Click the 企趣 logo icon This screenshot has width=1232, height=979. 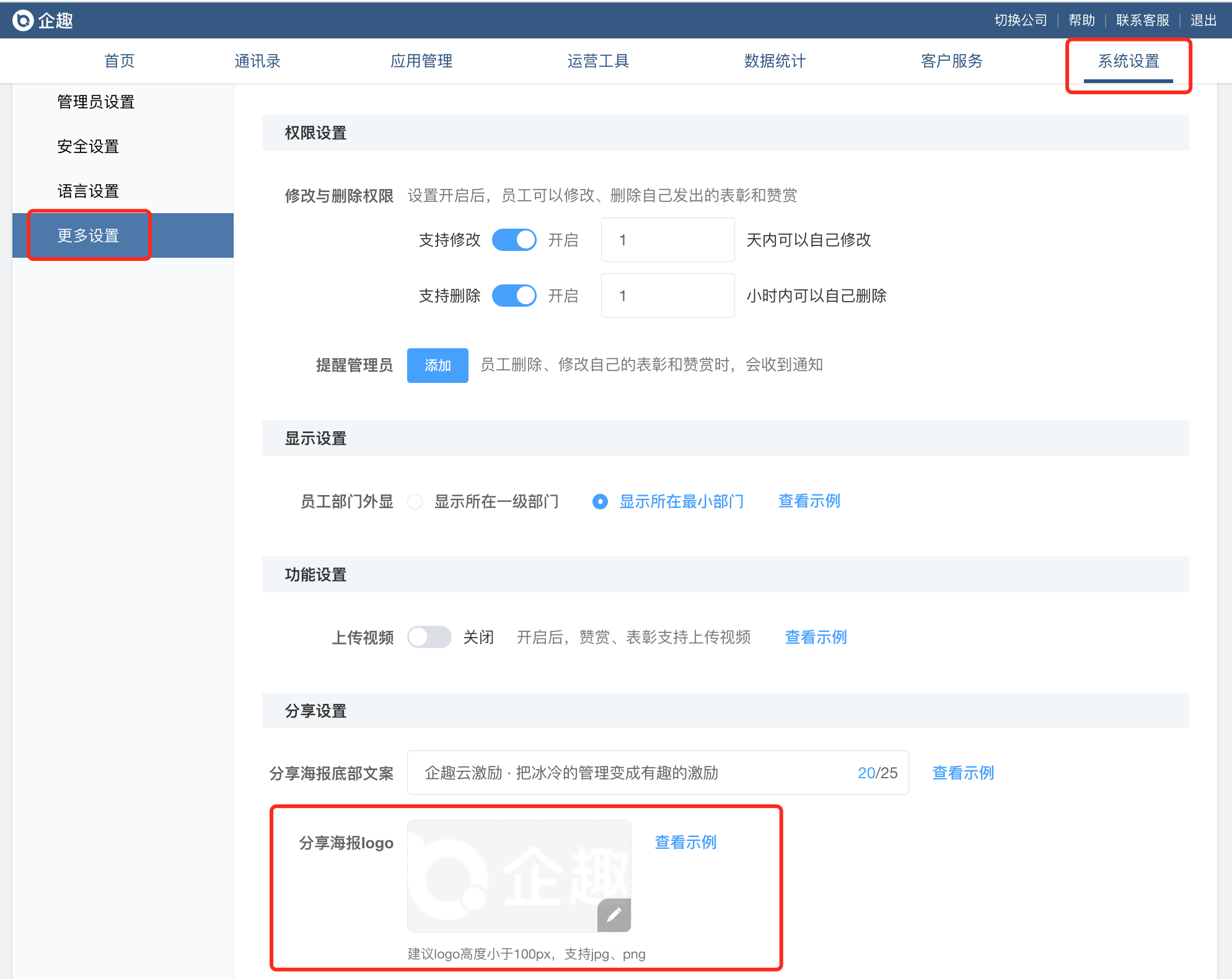click(x=23, y=20)
